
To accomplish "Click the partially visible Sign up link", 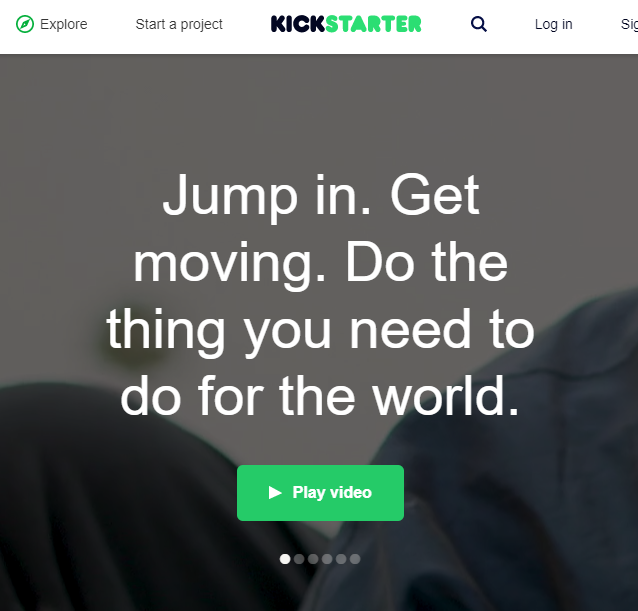I will click(629, 24).
